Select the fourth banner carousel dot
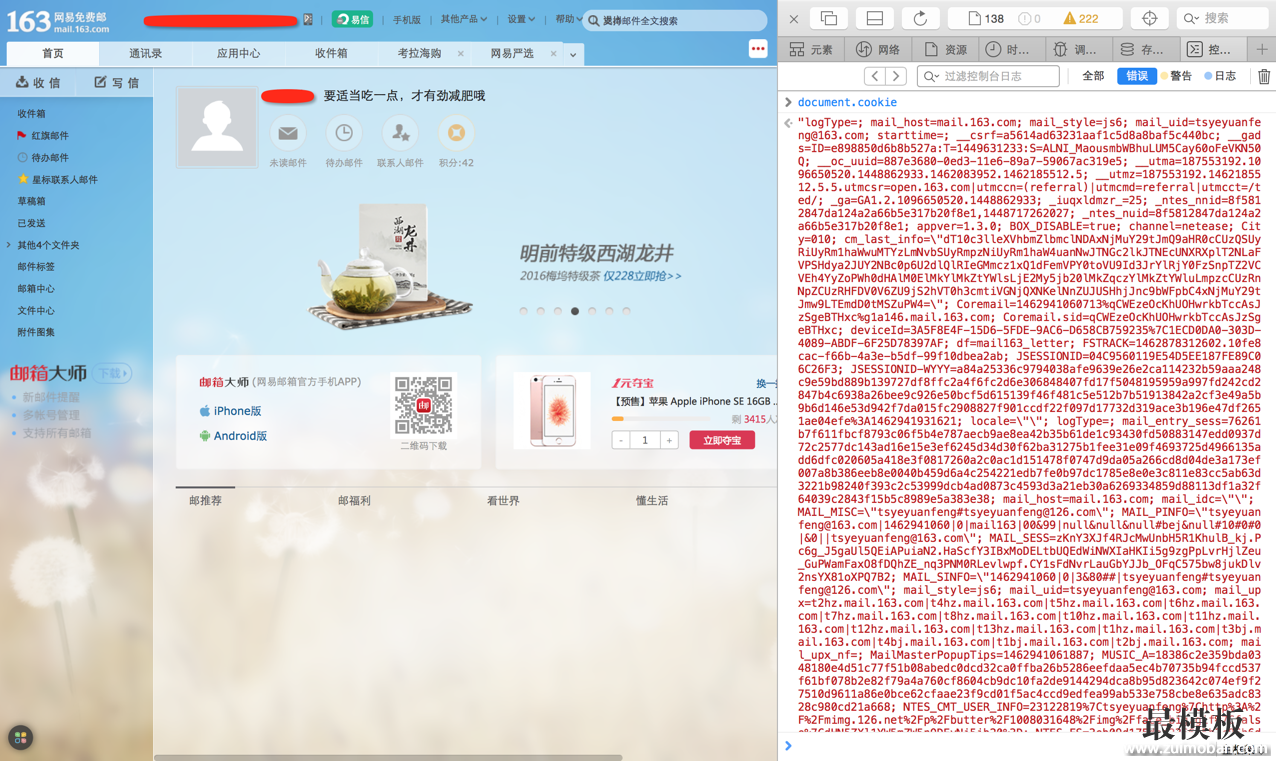 575,311
